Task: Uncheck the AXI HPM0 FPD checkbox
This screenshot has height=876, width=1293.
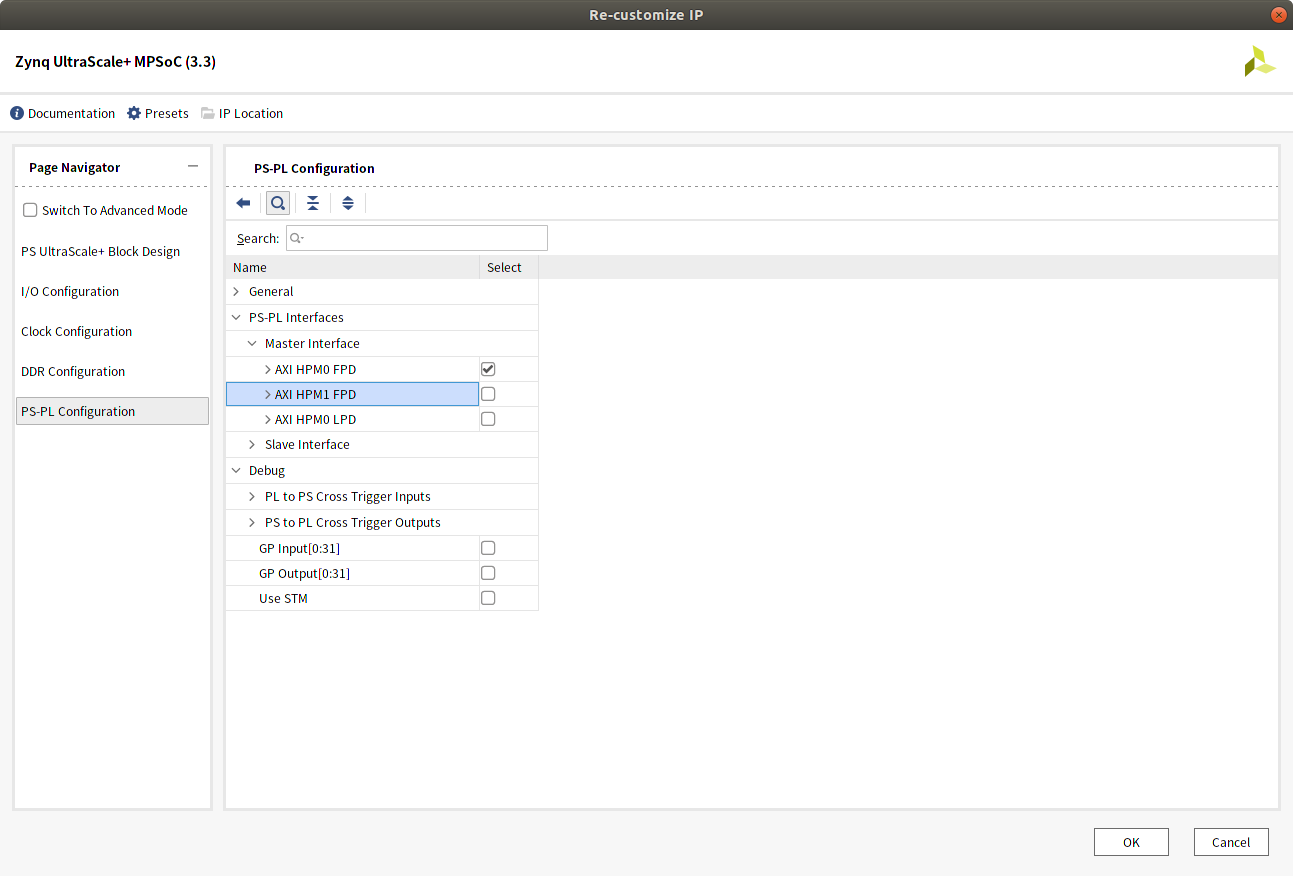Action: point(488,369)
